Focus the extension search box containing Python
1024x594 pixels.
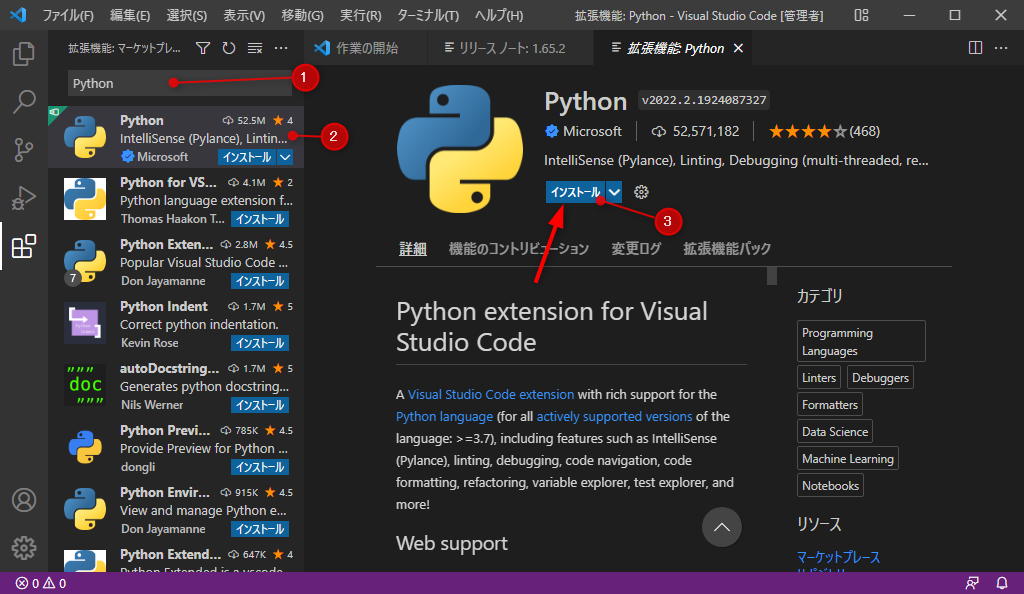(180, 84)
